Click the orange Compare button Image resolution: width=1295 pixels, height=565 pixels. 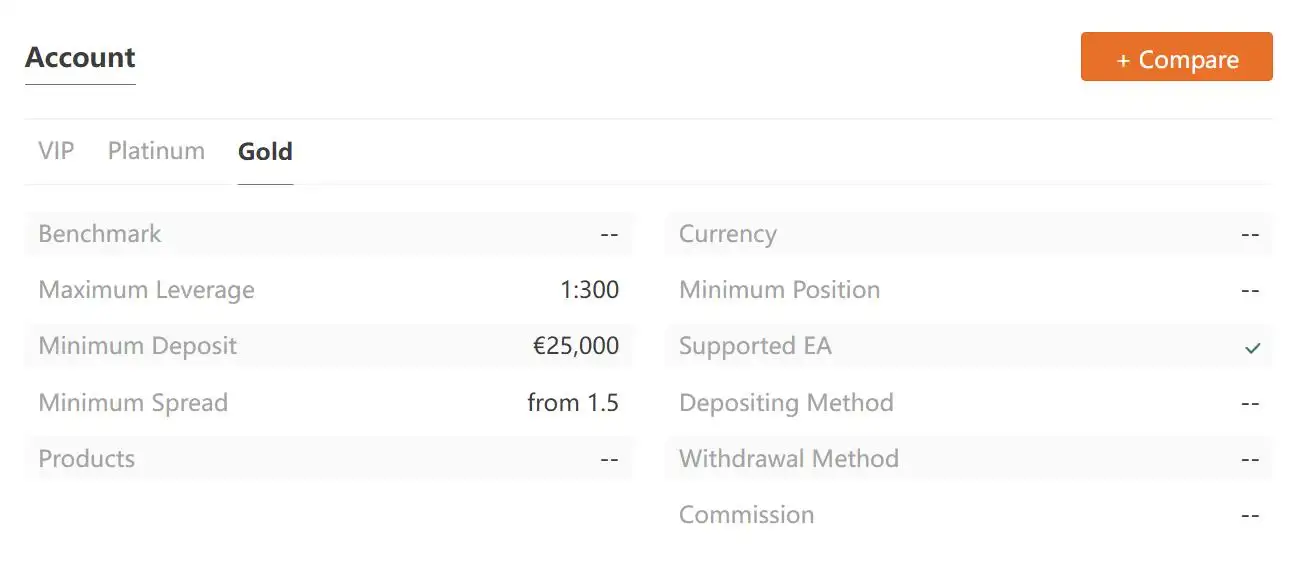(1176, 57)
